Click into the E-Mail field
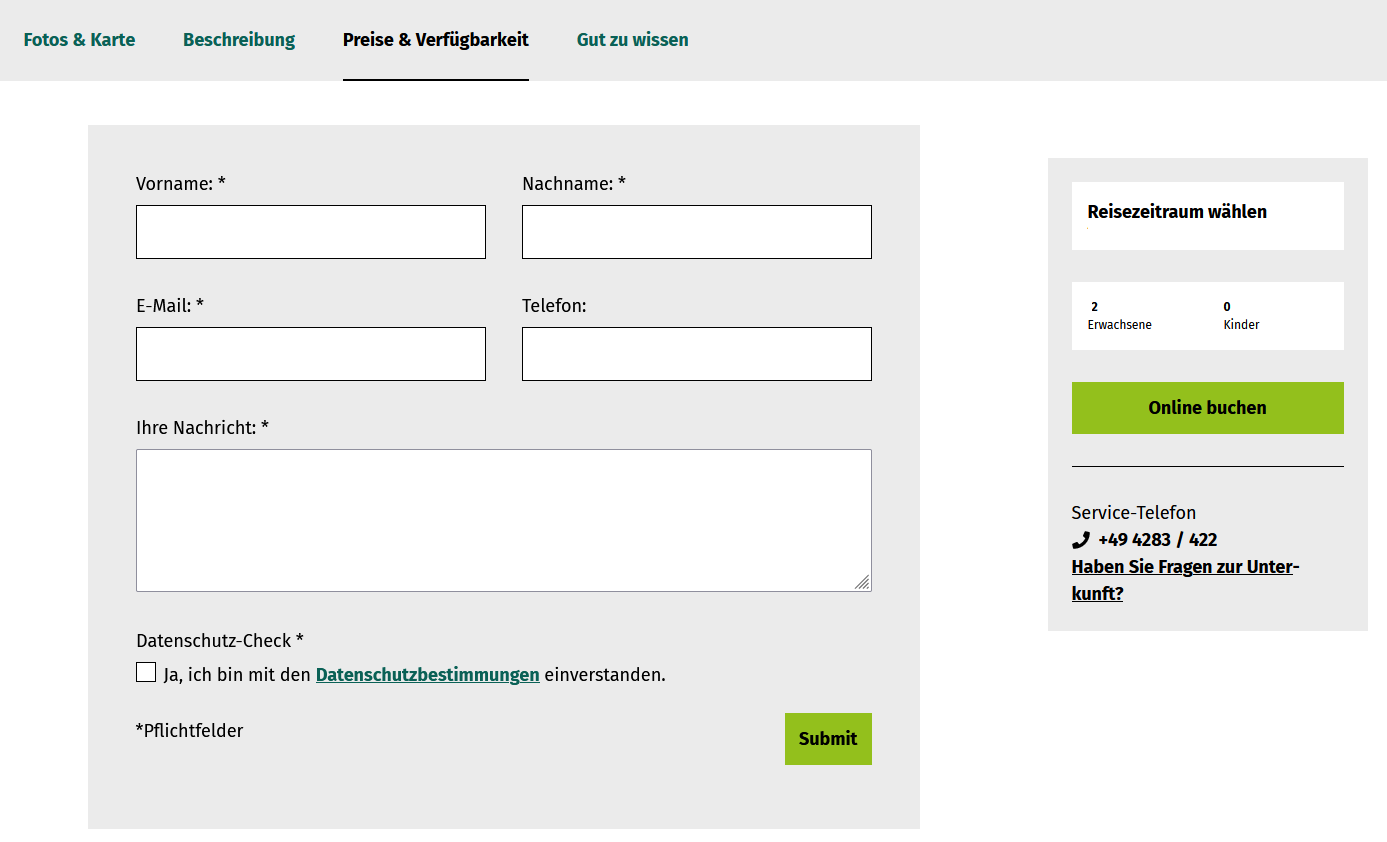Viewport: 1387px width, 842px height. [311, 354]
